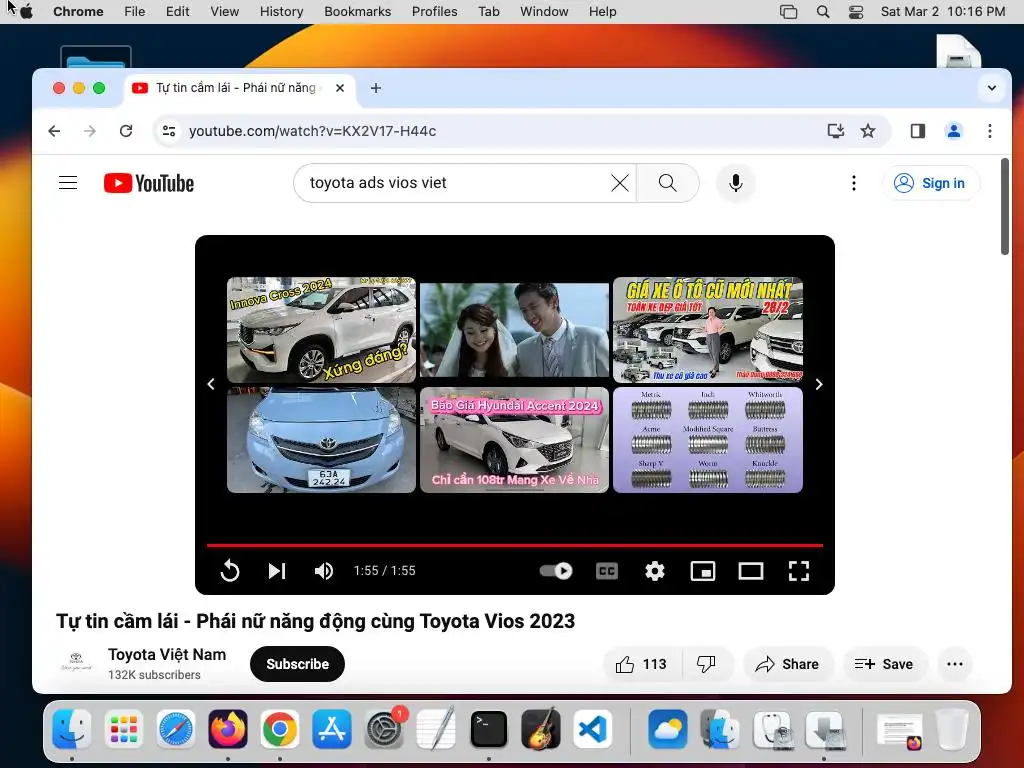Open the used car prices video thumbnail
Image resolution: width=1024 pixels, height=768 pixels.
coord(708,329)
